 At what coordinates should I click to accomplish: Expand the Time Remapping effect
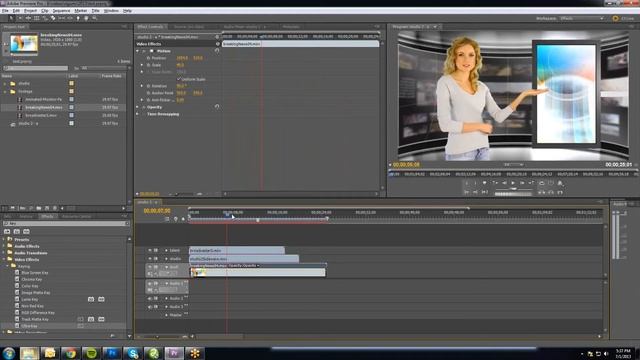click(138, 114)
